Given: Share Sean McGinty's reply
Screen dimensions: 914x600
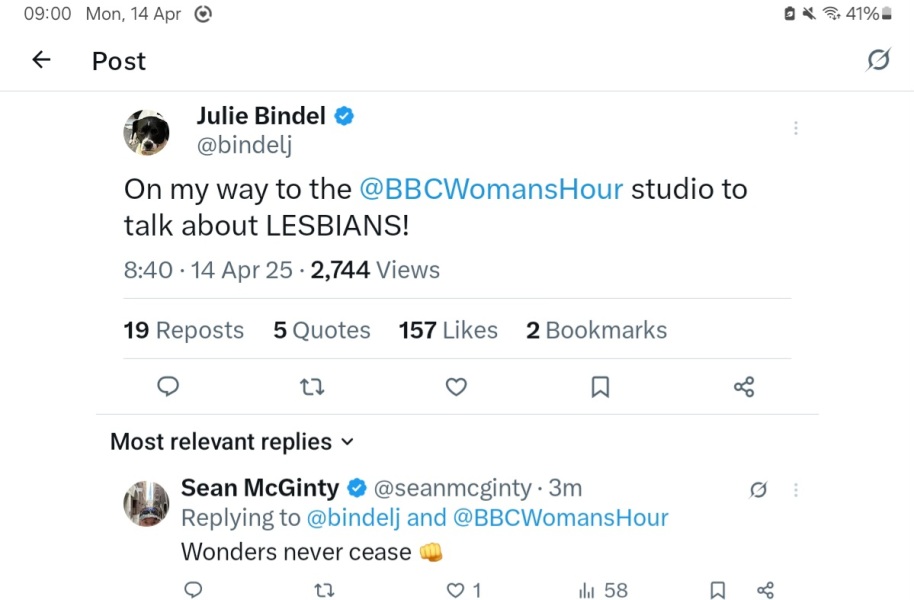Looking at the screenshot, I should 766,590.
